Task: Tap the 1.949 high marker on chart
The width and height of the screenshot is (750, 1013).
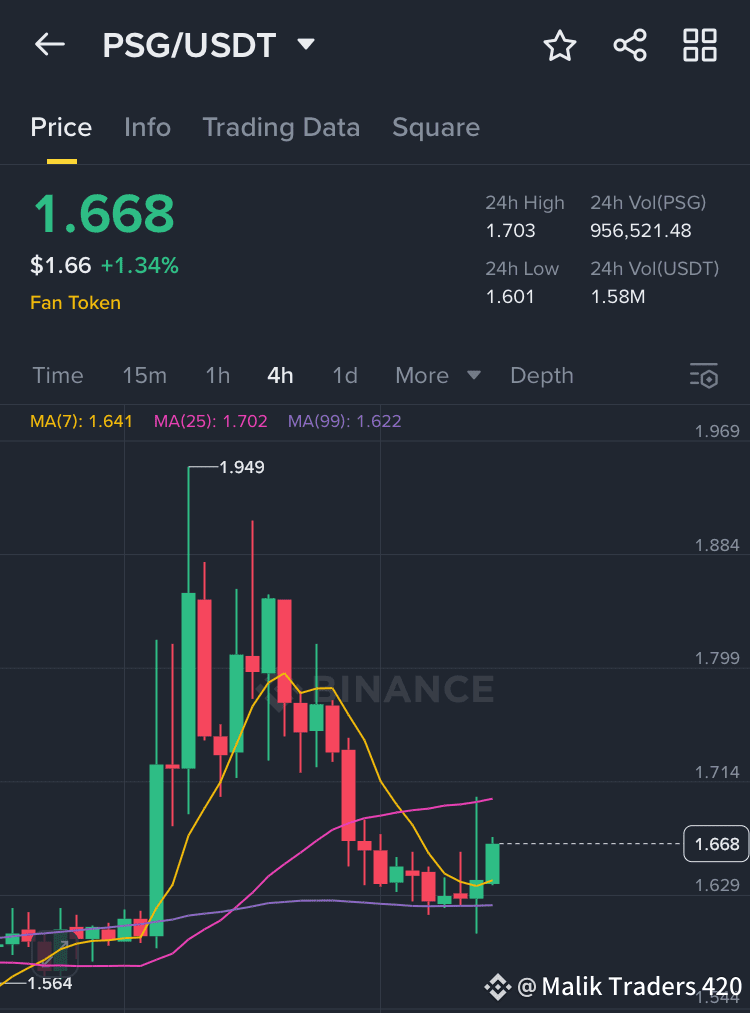Action: 242,467
